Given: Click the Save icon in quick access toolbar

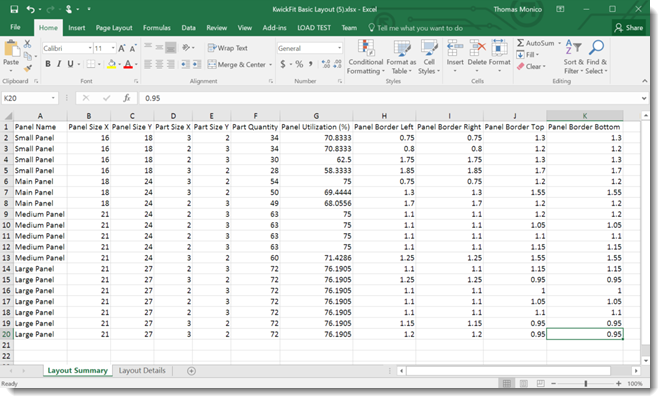Looking at the screenshot, I should 14,9.
